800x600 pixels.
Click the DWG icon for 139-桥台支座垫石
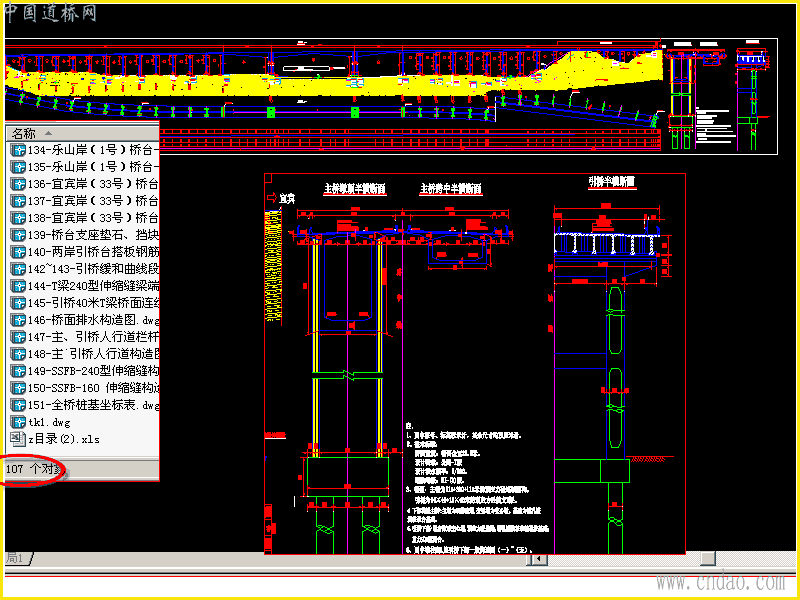(x=18, y=235)
